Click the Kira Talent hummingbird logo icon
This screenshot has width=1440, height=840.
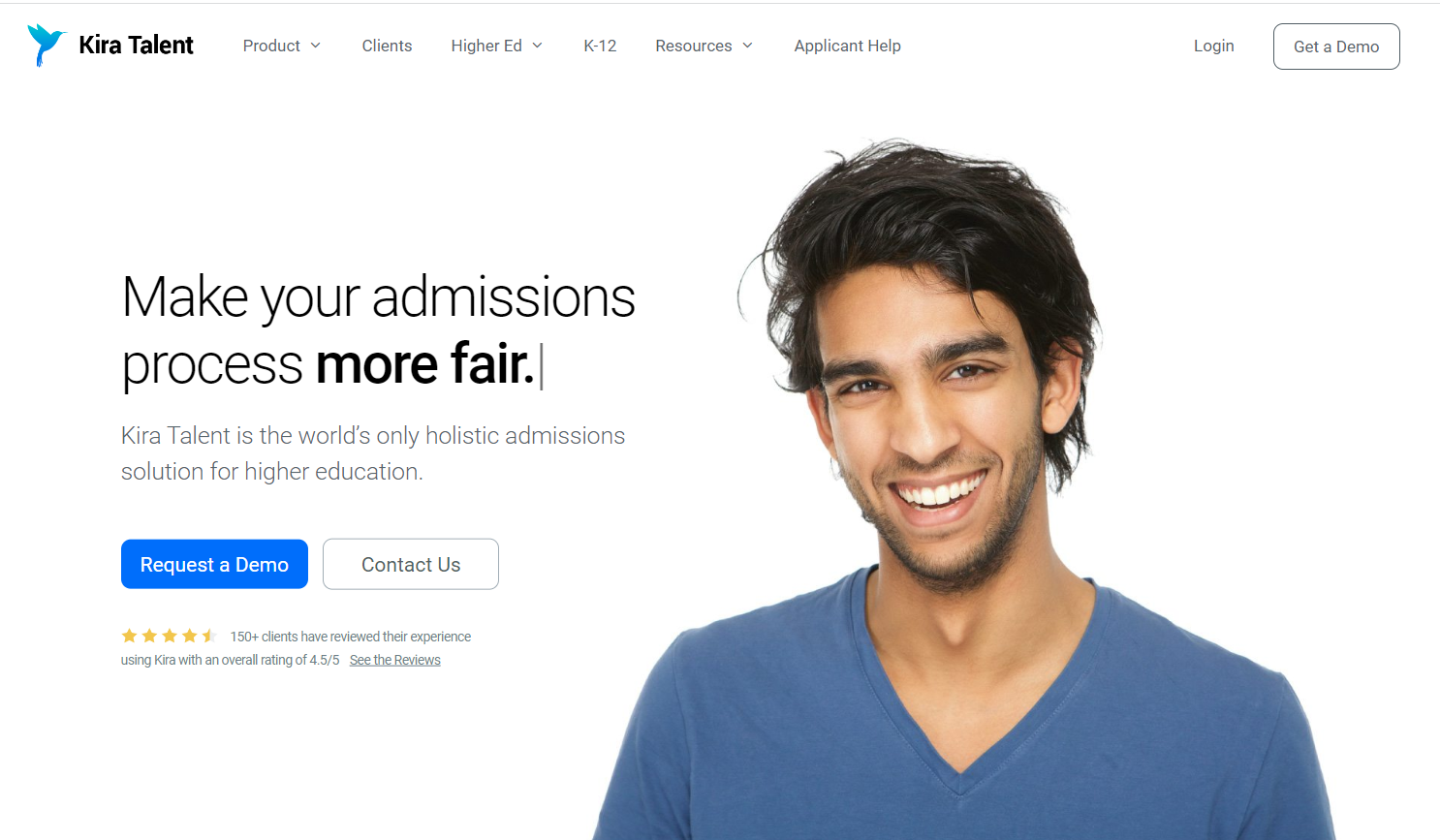click(46, 45)
